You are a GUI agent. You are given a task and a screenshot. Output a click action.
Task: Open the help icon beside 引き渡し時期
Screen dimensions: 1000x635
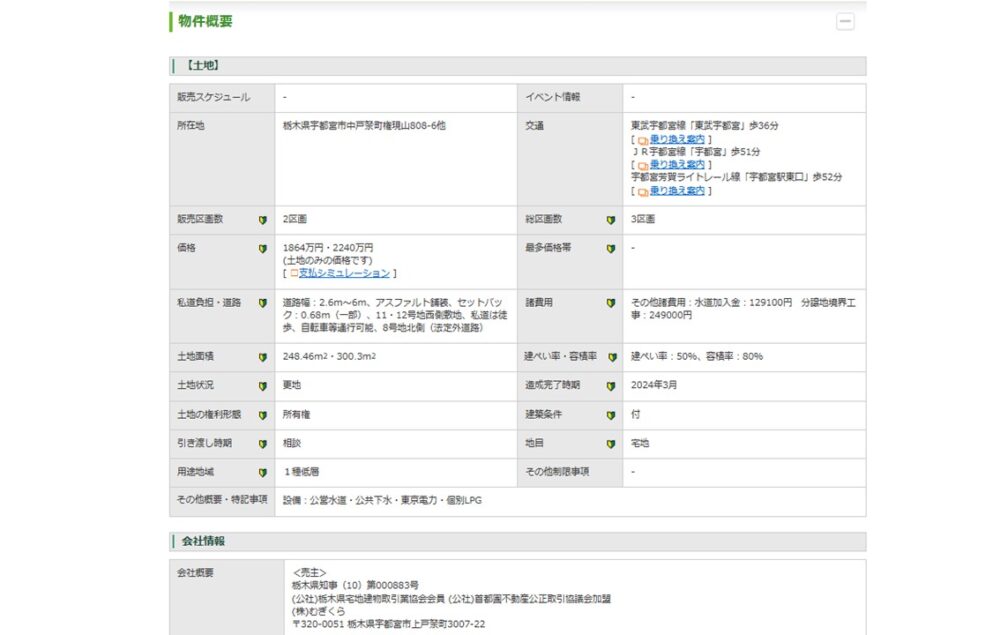pos(263,444)
